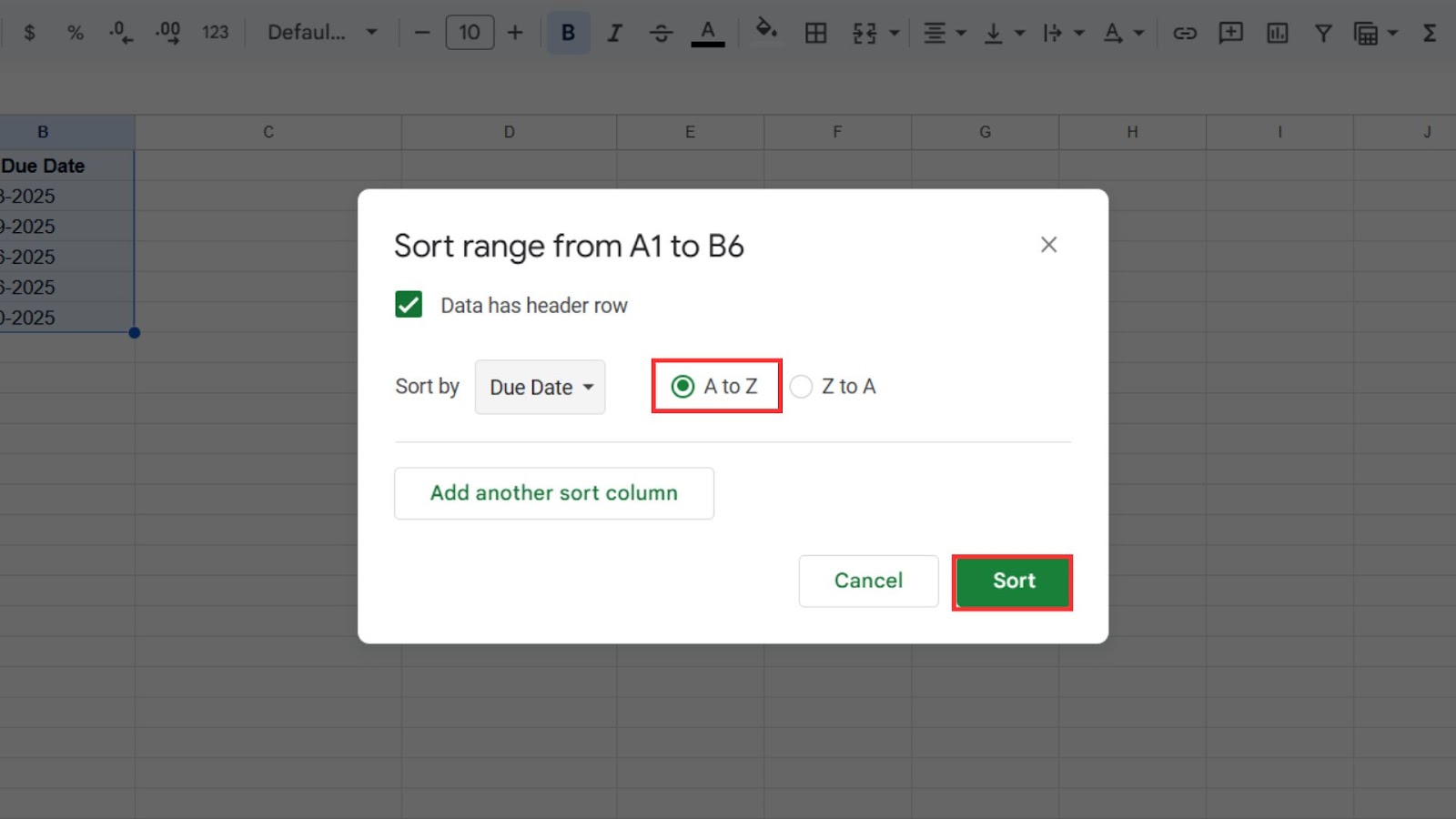Screen dimensions: 1456x819
Task: Create a filter
Action: click(x=1322, y=32)
